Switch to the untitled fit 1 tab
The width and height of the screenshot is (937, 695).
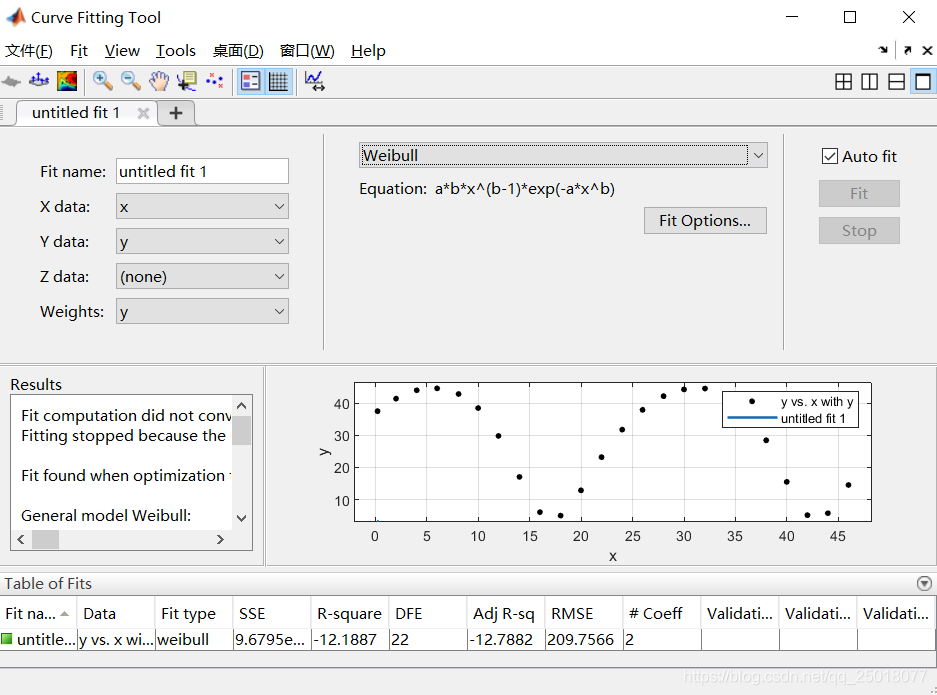[x=75, y=113]
